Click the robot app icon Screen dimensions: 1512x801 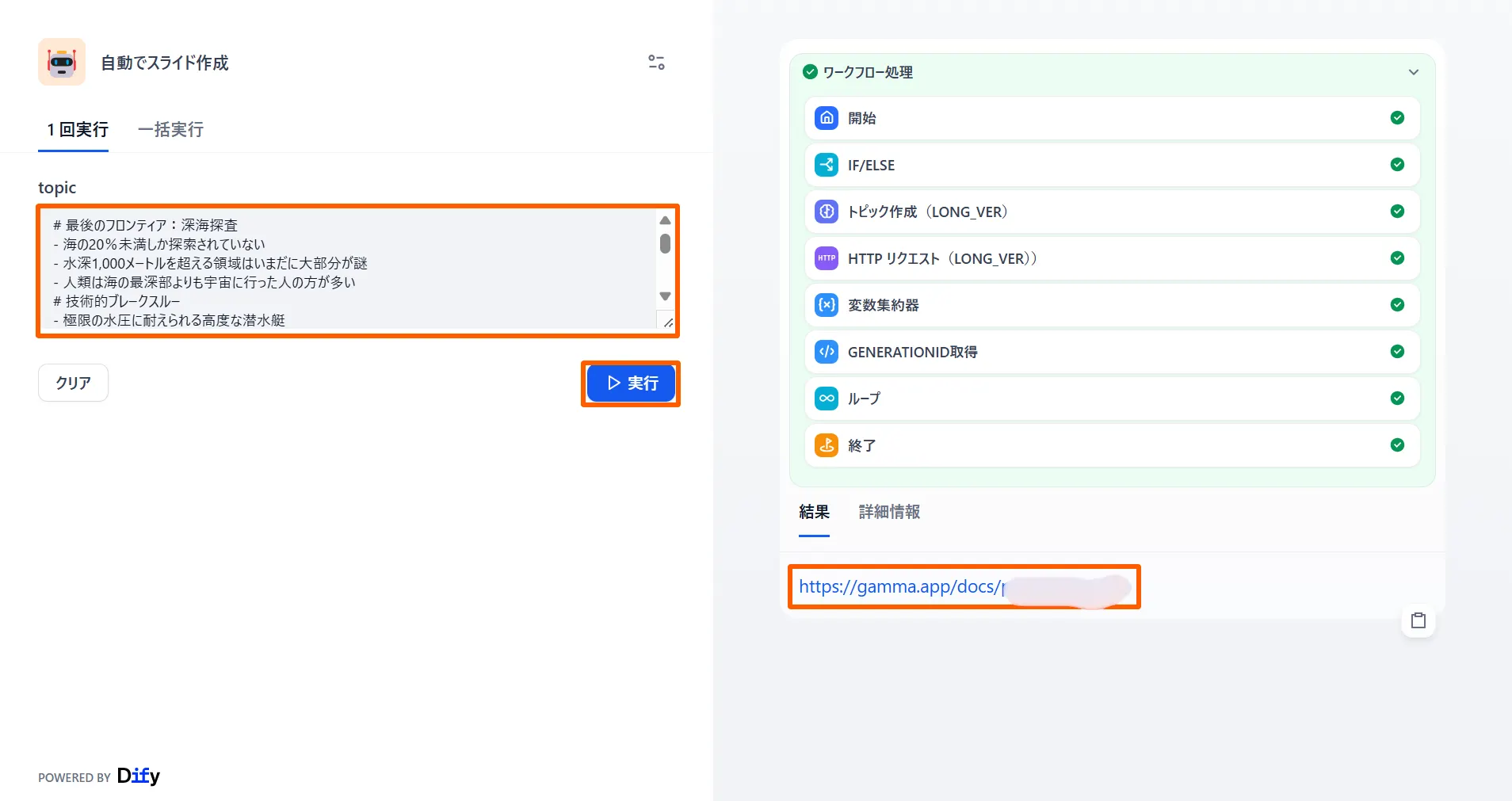click(x=62, y=62)
